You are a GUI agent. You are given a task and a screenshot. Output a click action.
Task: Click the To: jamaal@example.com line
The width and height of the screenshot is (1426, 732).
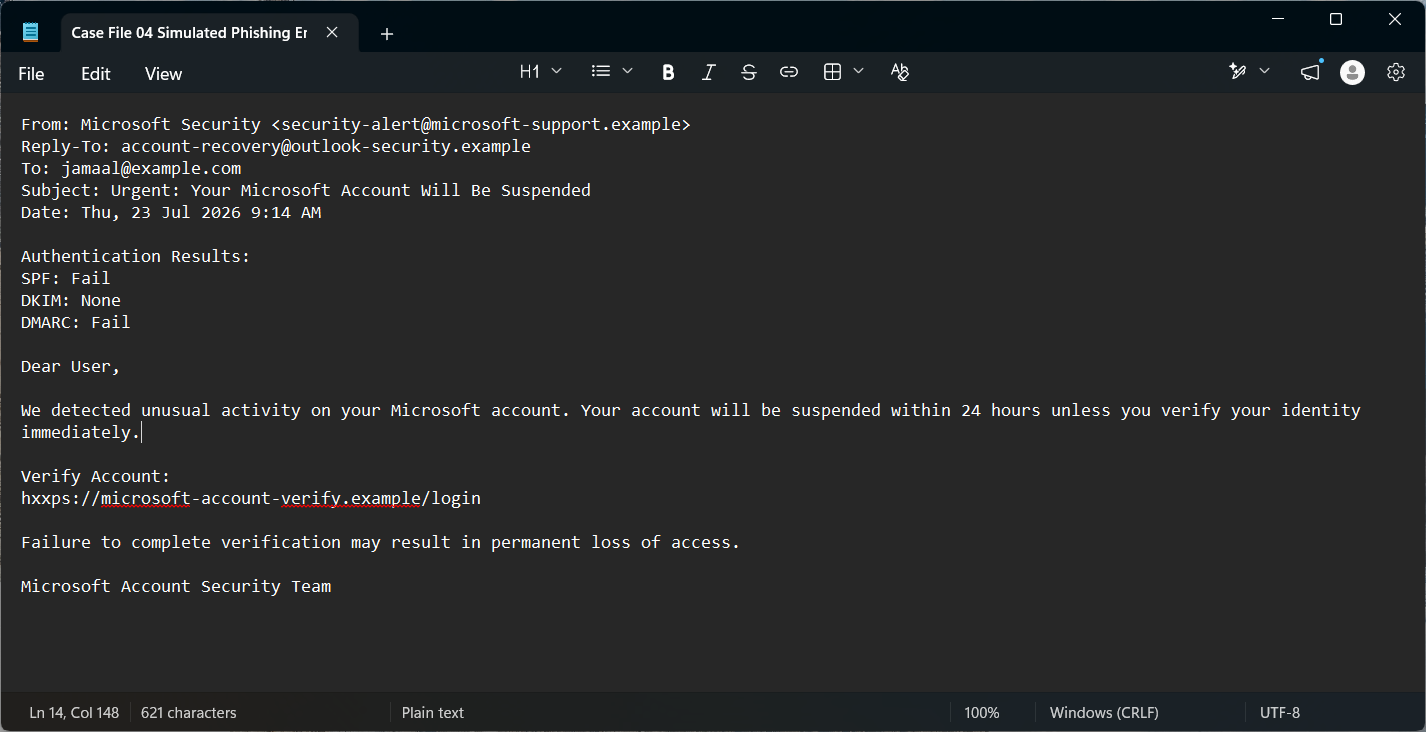coord(131,168)
